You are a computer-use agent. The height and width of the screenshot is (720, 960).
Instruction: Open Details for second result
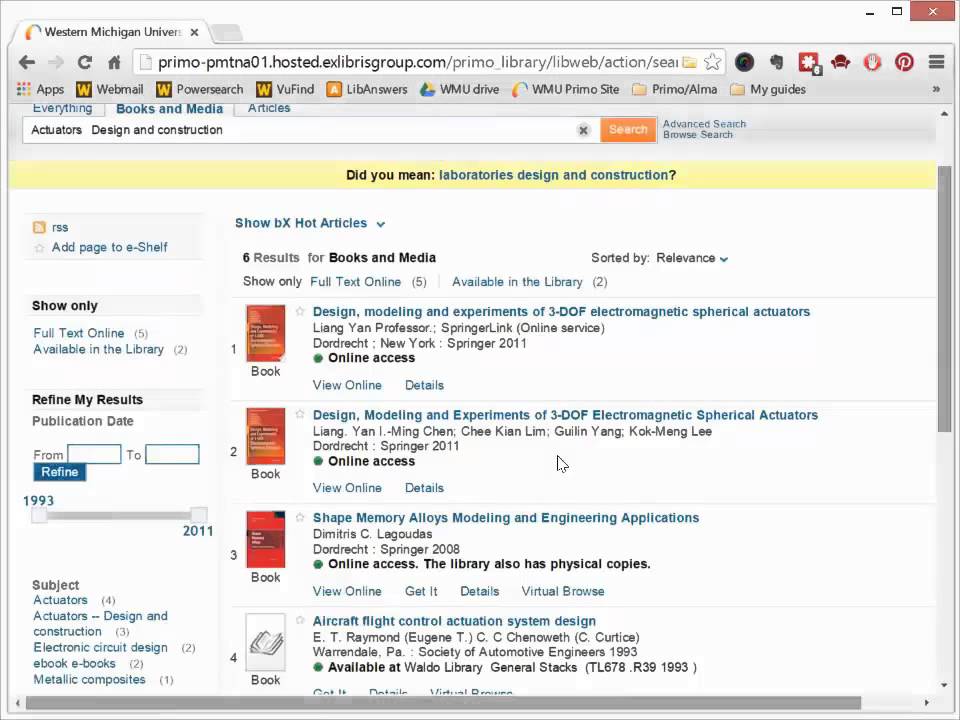click(424, 488)
